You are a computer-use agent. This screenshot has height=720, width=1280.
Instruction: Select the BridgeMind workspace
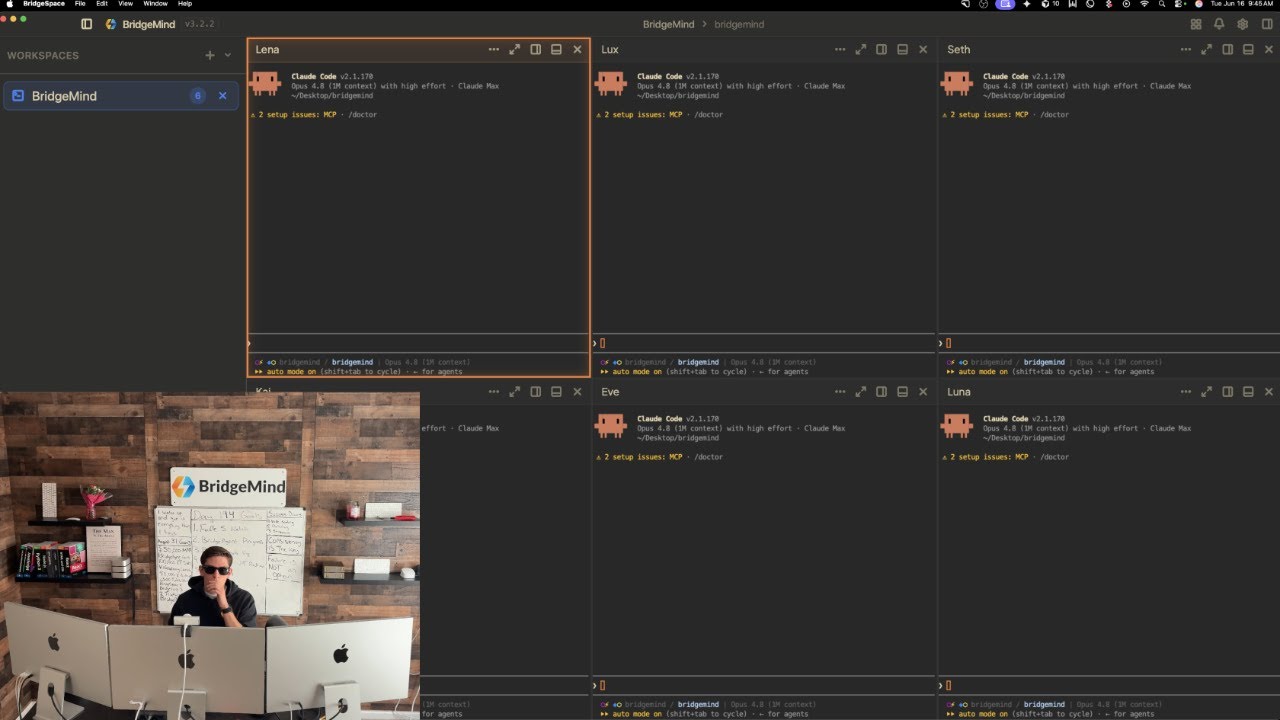121,96
